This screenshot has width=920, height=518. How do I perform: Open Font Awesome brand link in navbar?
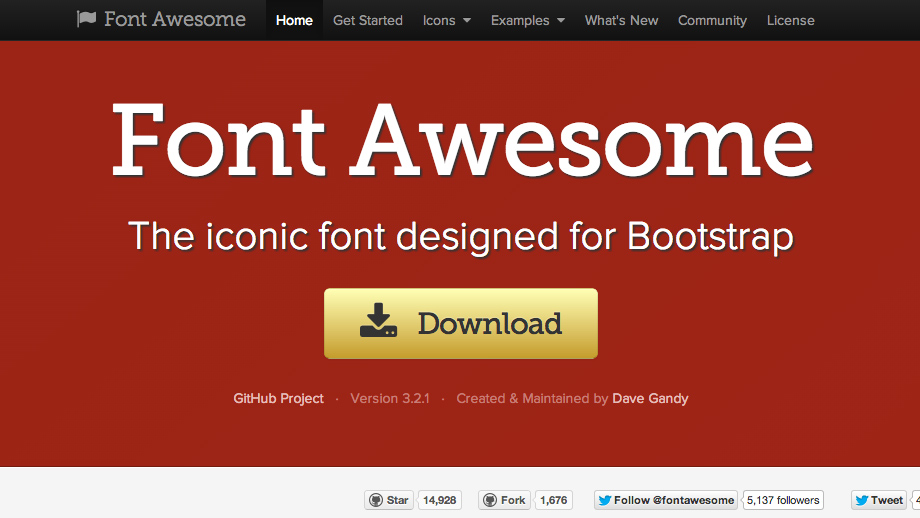click(161, 19)
